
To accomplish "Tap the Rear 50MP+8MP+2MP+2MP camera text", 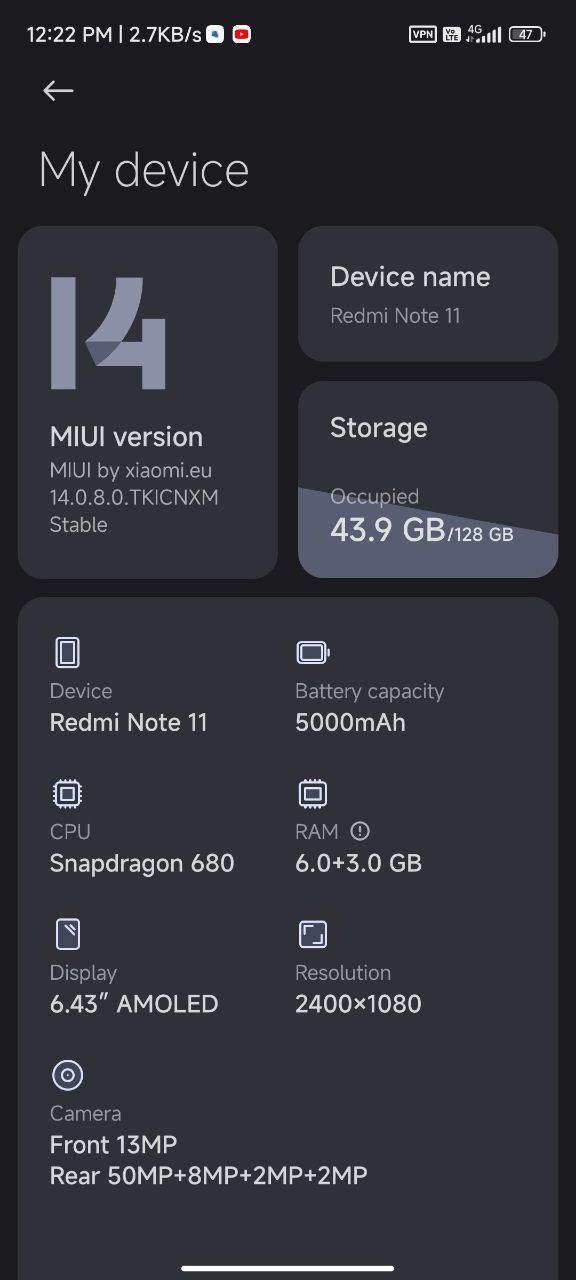I will [x=209, y=1175].
